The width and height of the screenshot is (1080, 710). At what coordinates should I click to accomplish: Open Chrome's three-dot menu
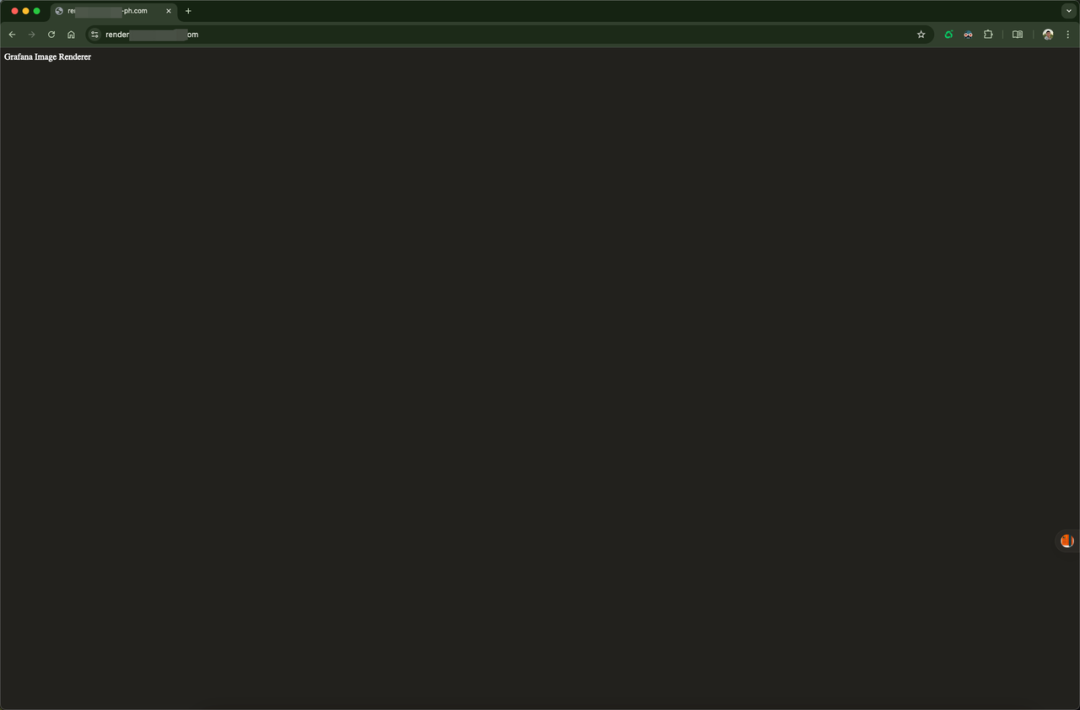[1067, 34]
